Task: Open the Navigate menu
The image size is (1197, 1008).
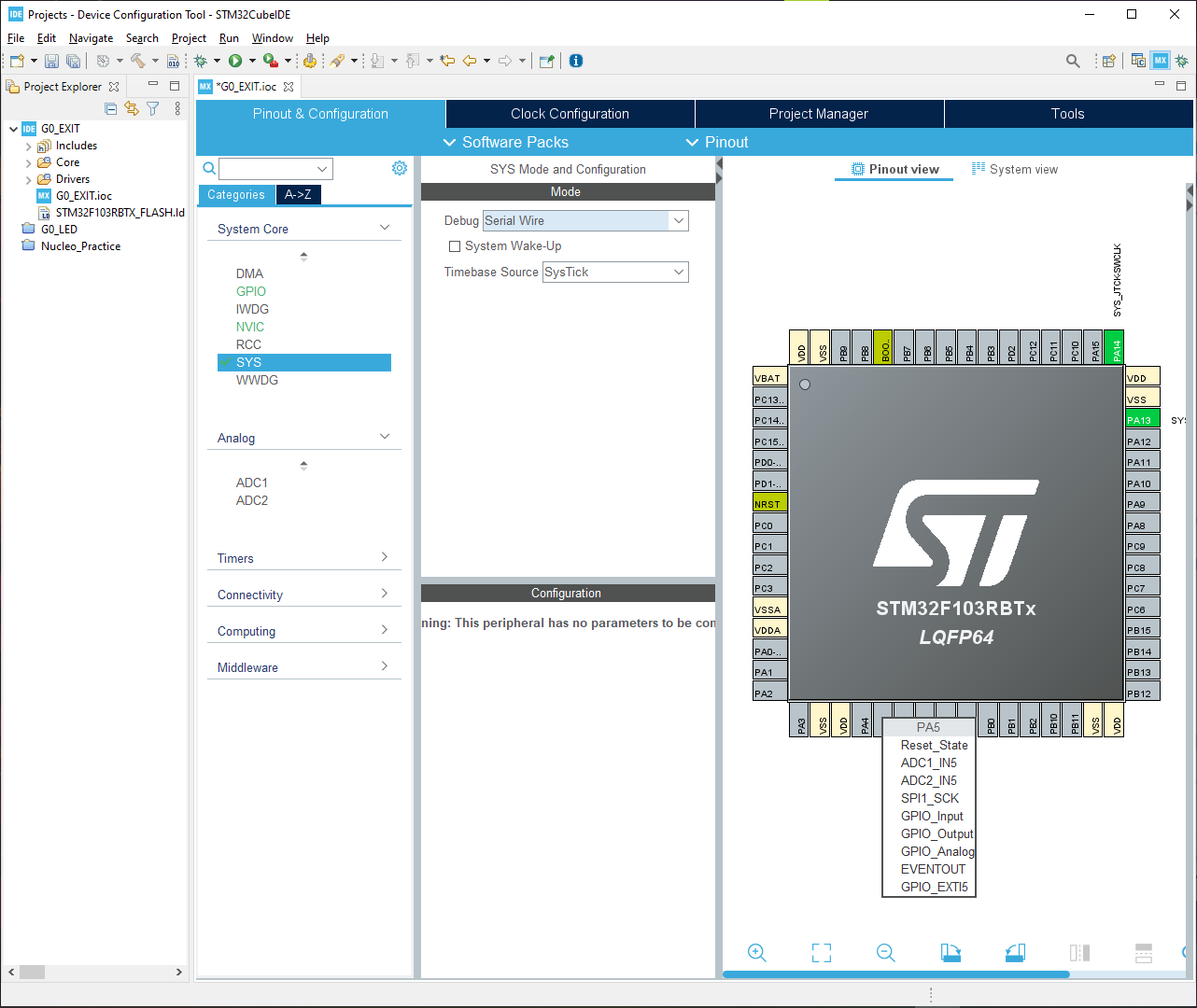Action: click(91, 38)
